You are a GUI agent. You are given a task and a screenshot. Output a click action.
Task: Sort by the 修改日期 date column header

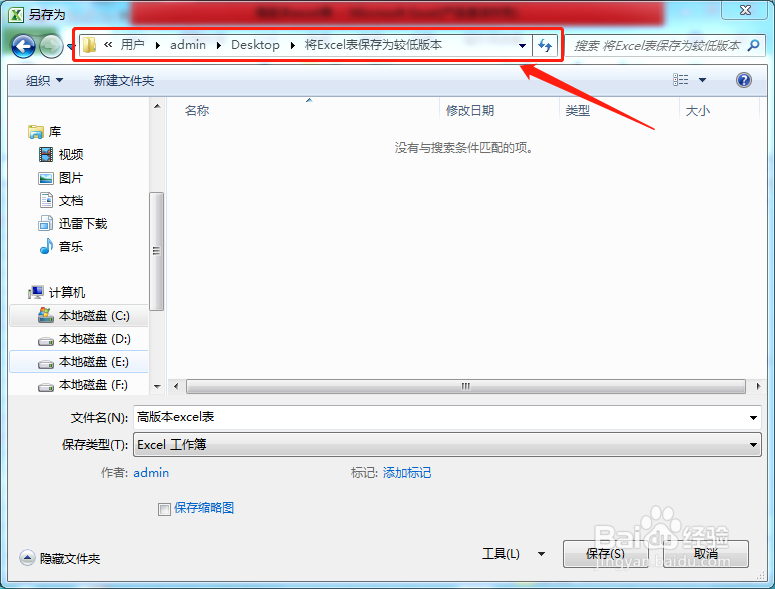[x=470, y=111]
